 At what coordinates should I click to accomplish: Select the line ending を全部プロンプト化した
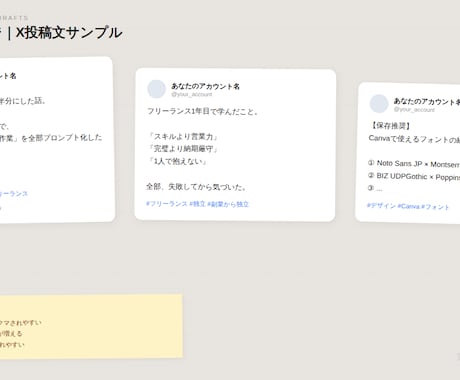pyautogui.click(x=51, y=138)
